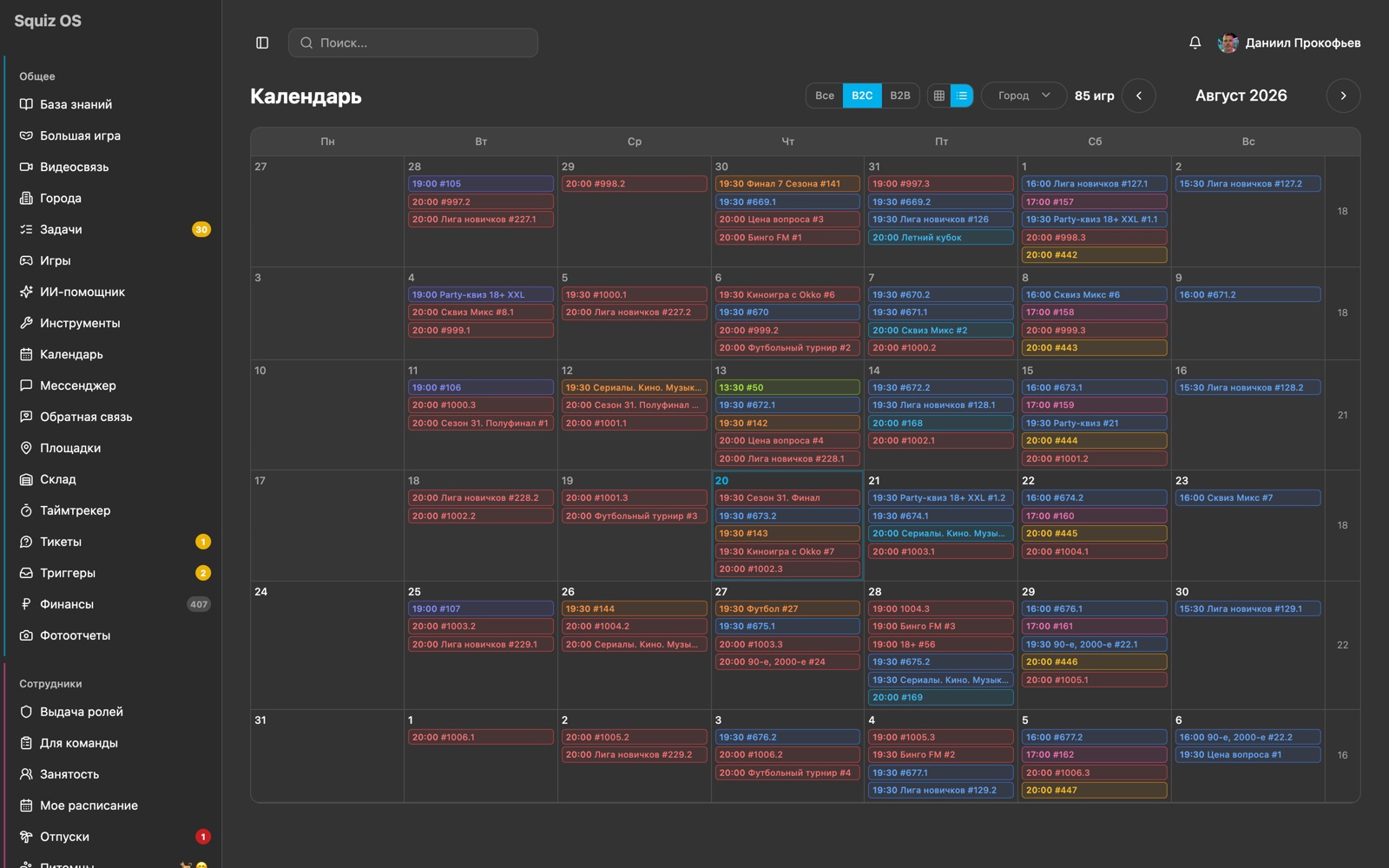Click the Задачи checklist icon
1389x868 pixels.
(26, 229)
